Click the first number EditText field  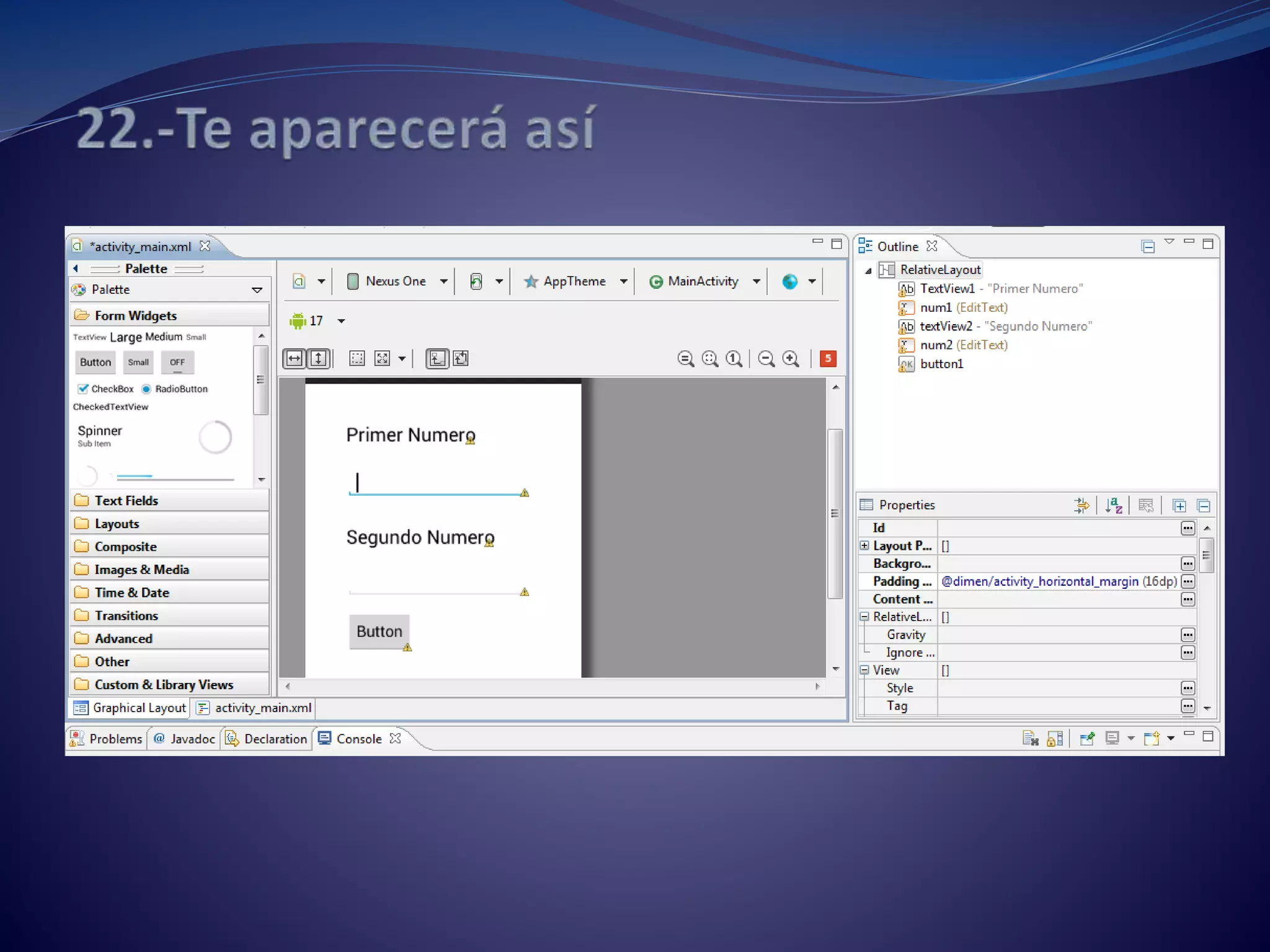coord(434,484)
